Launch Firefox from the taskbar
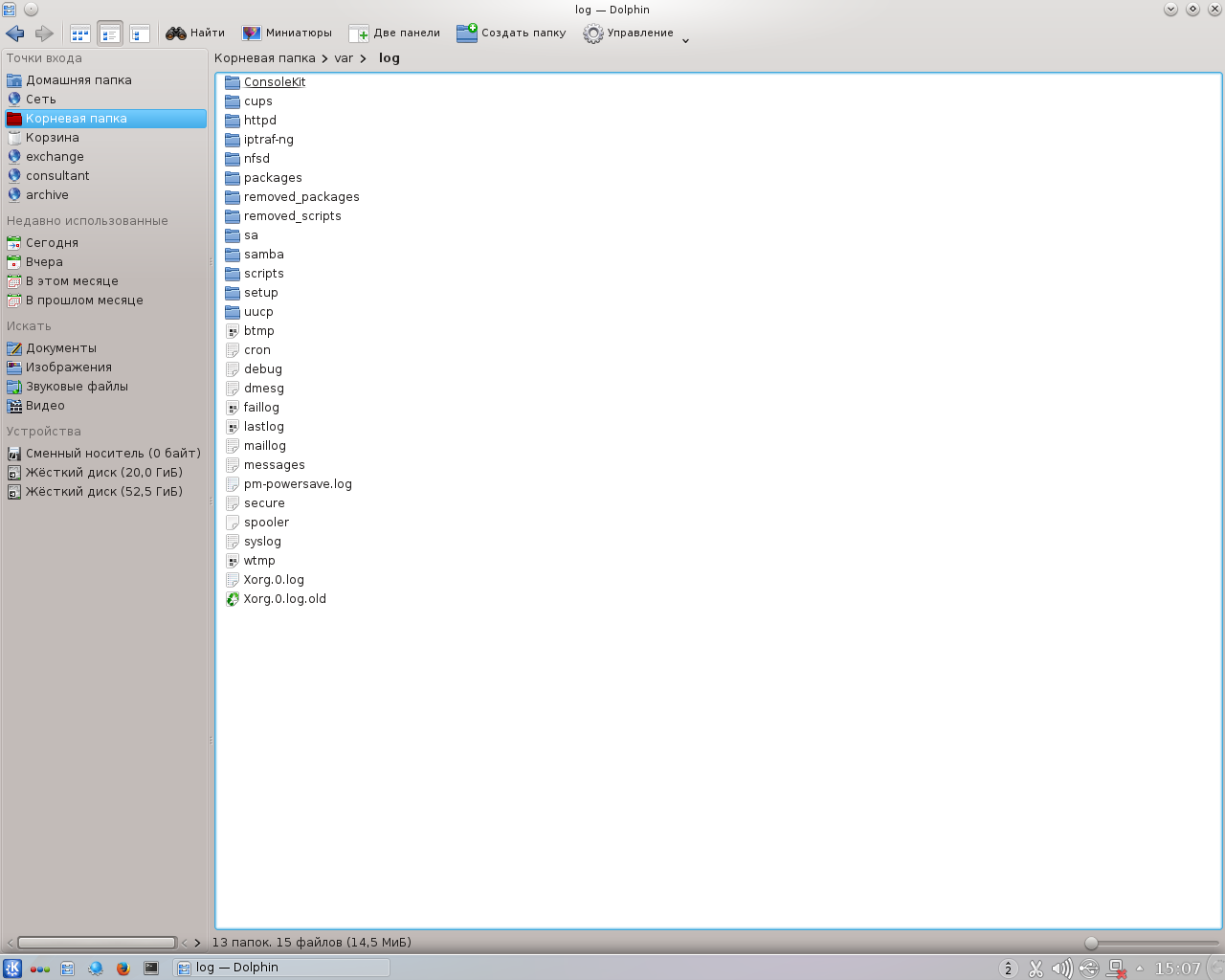The image size is (1225, 980). pos(122,969)
